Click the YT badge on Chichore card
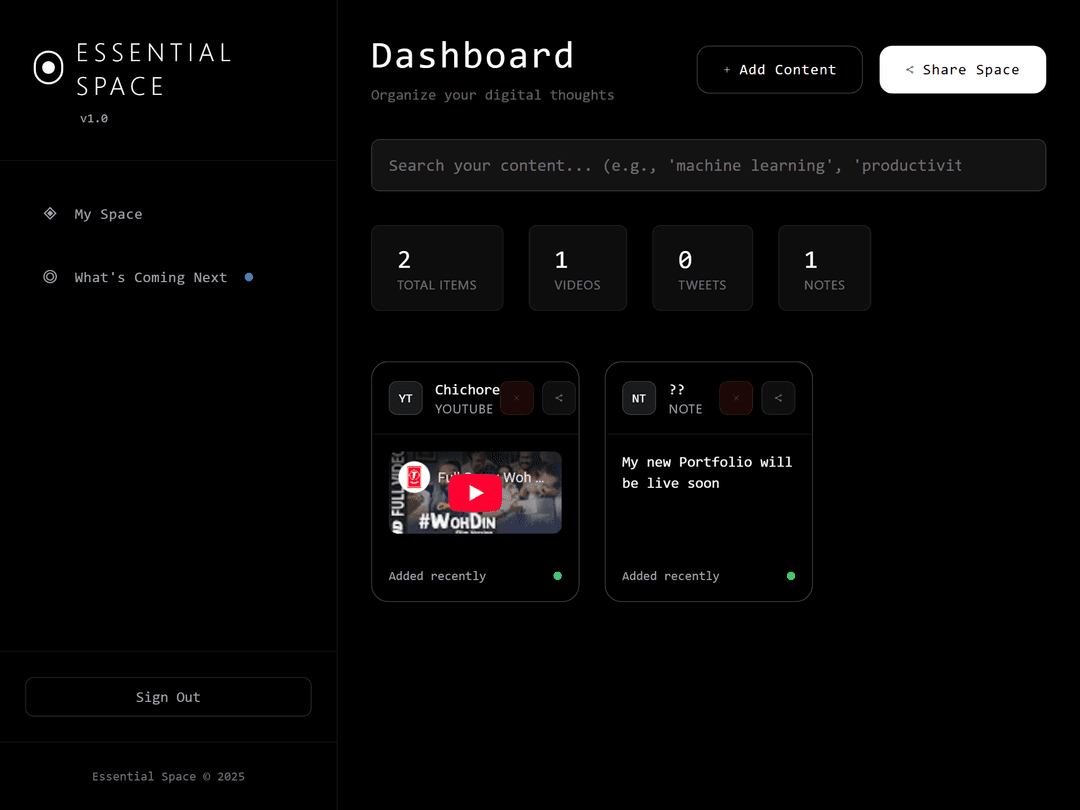 pyautogui.click(x=405, y=398)
